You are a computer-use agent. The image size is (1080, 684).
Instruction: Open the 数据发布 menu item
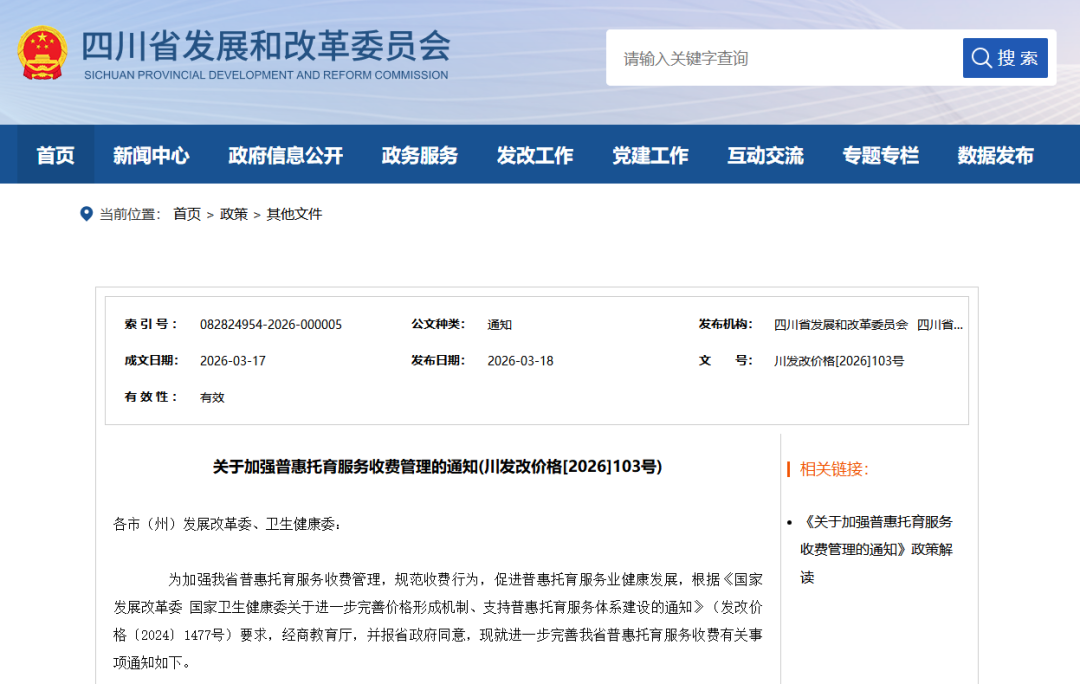coord(995,155)
